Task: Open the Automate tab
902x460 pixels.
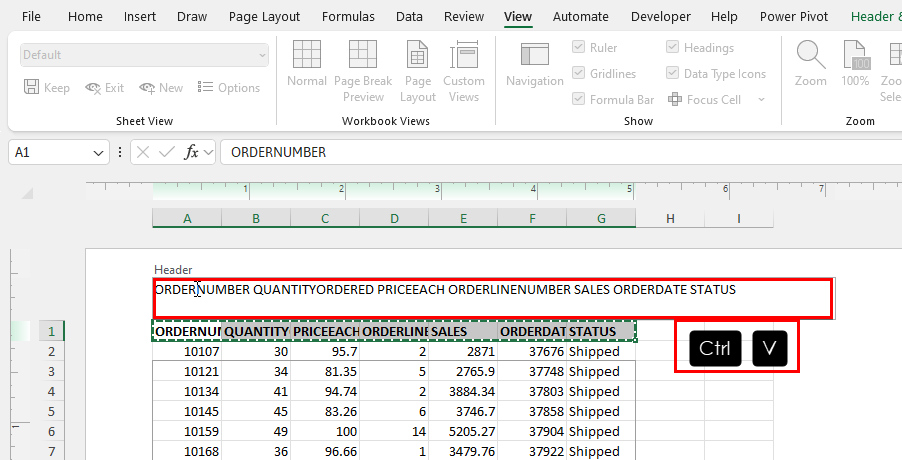Action: 580,17
